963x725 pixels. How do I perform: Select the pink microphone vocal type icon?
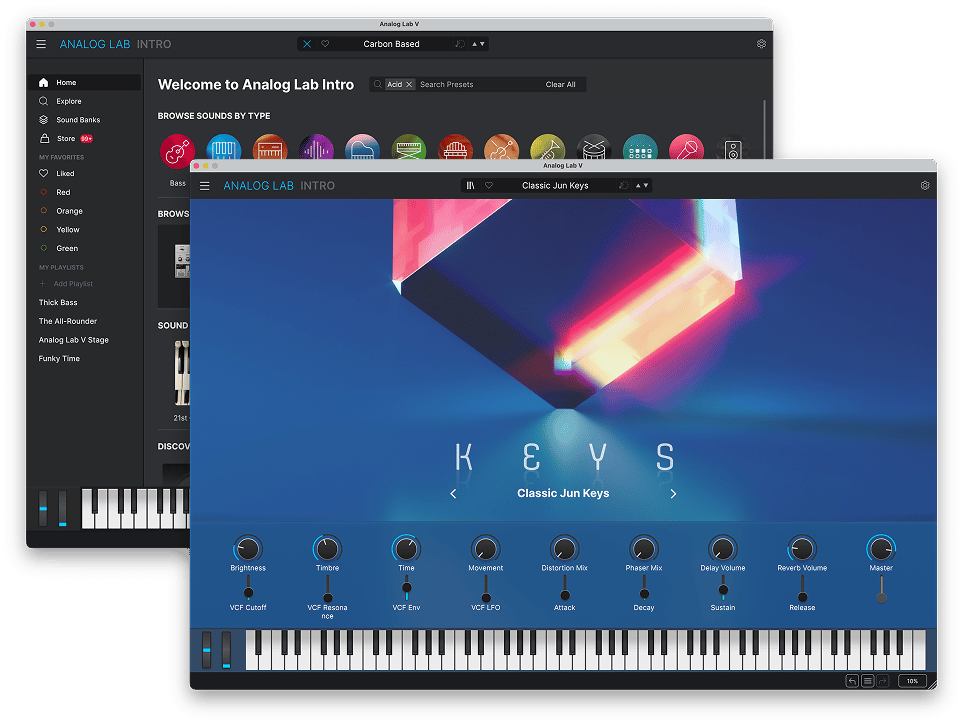[686, 151]
